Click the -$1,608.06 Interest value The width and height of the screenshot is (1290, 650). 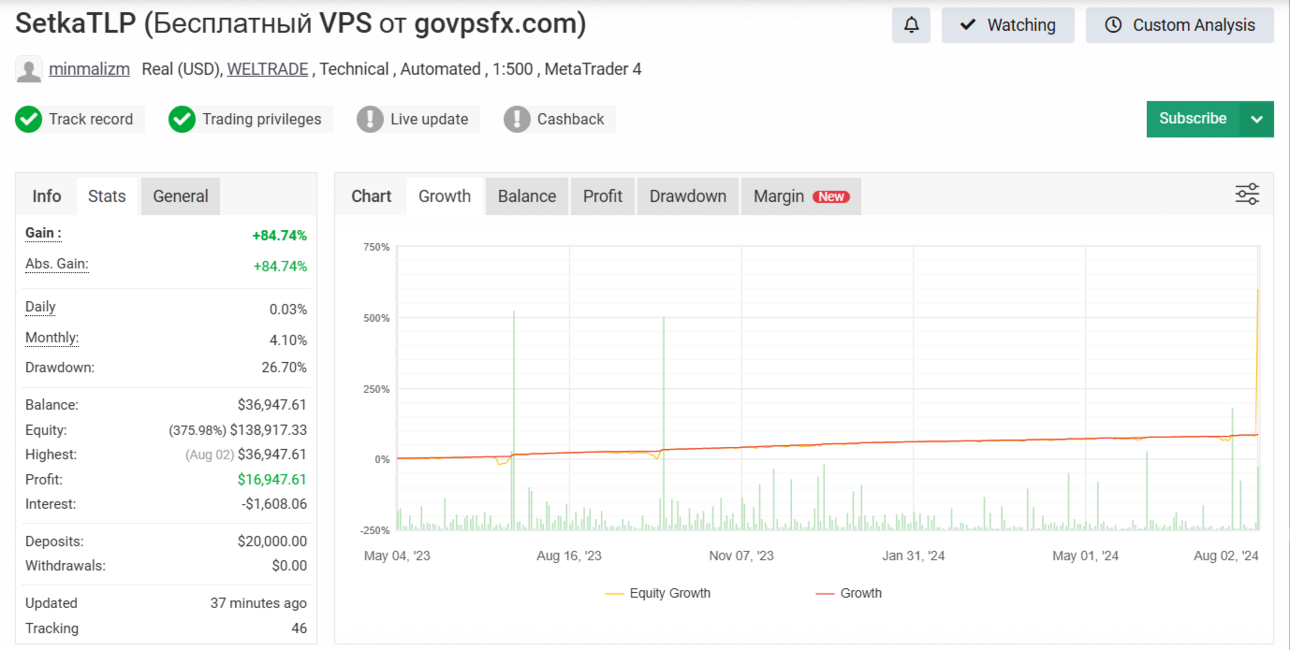274,505
